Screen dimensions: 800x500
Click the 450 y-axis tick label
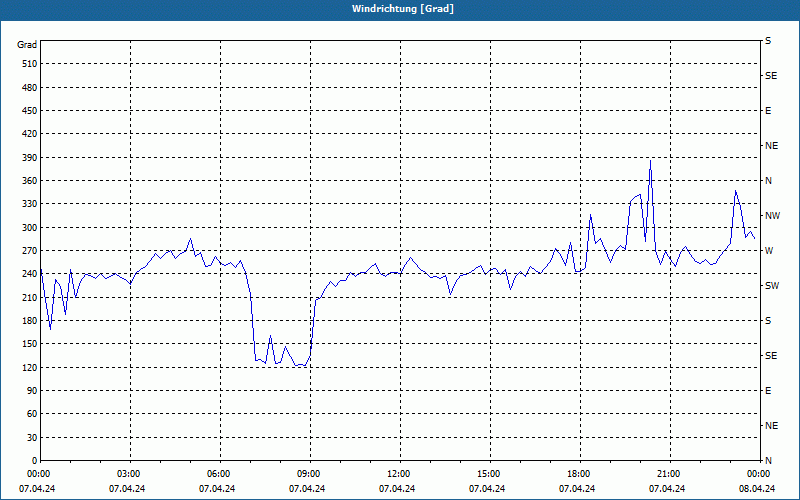[27, 111]
